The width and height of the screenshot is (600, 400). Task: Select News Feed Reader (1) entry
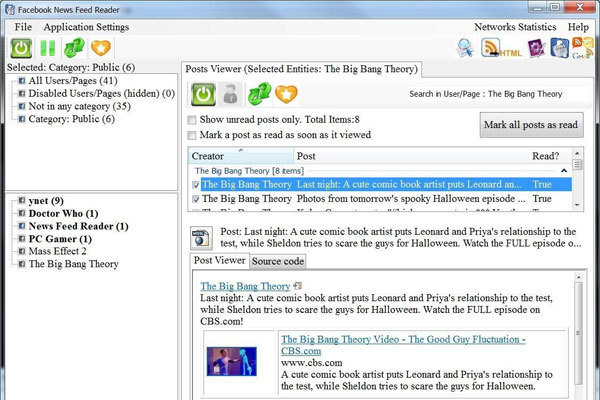click(78, 226)
